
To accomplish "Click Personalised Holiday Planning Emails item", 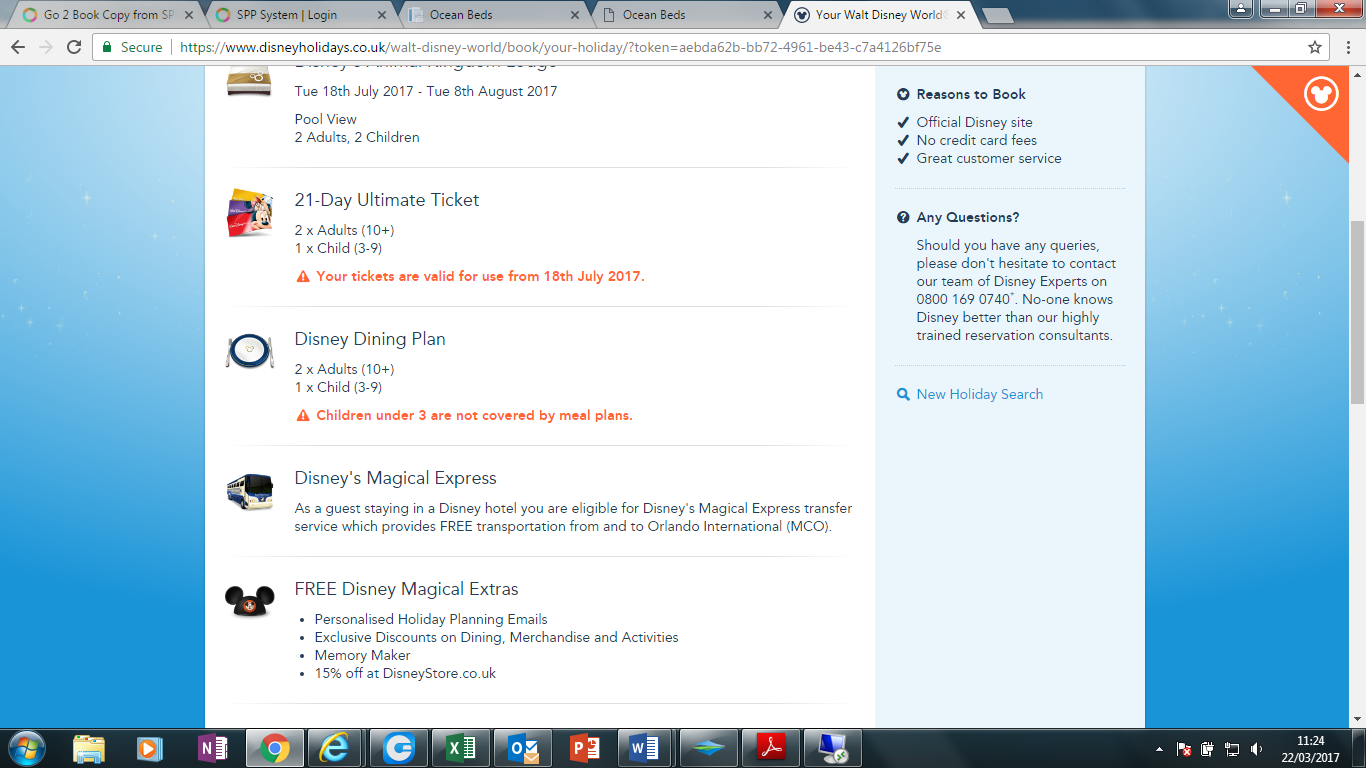I will point(431,619).
